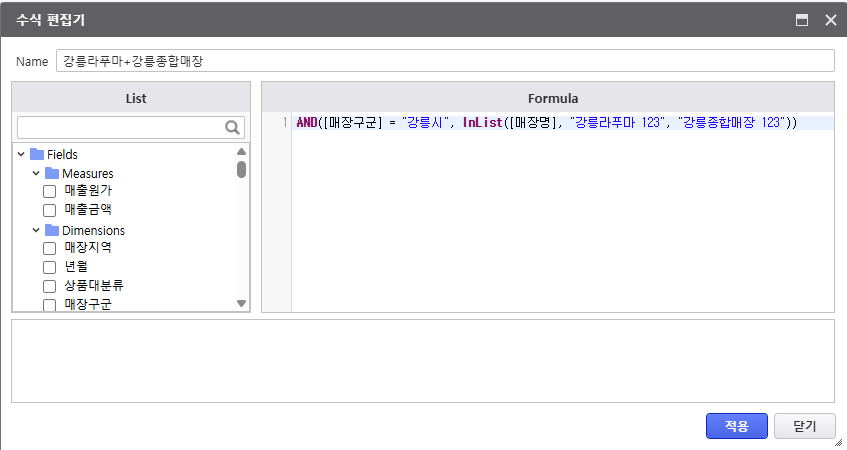The width and height of the screenshot is (847, 450).
Task: Collapse the Fields tree node
Action: [x=21, y=154]
